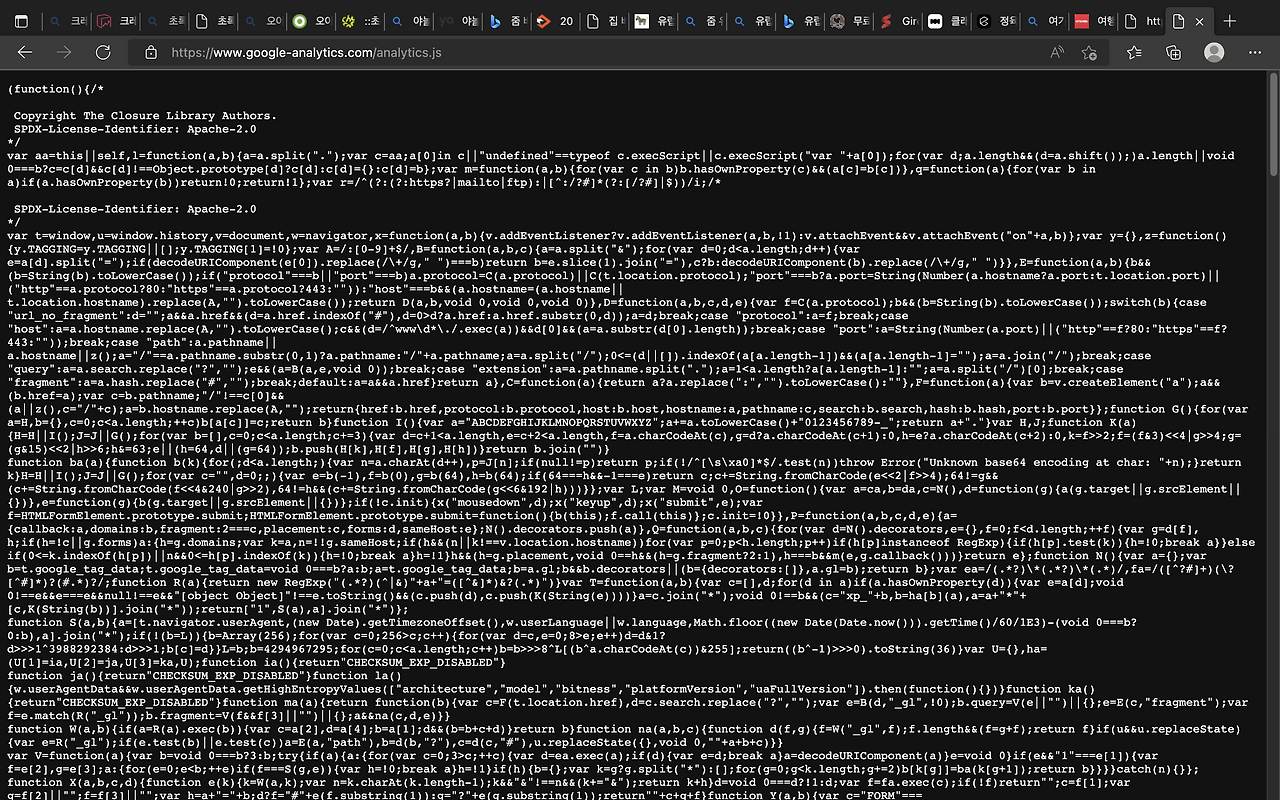Add this page to favorites
Screen dimensions: 1280x800
[1089, 52]
